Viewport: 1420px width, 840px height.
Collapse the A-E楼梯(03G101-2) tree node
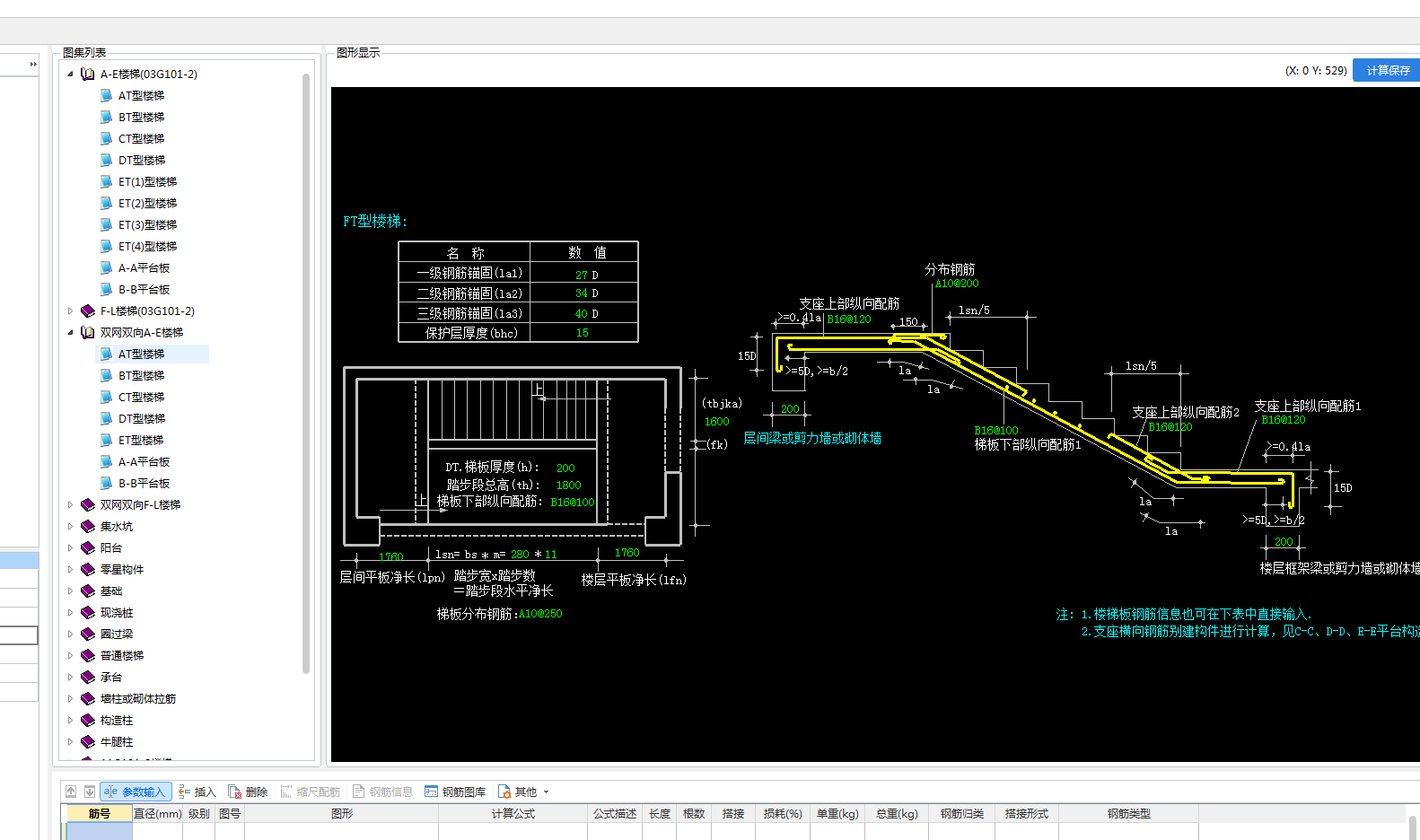point(70,74)
